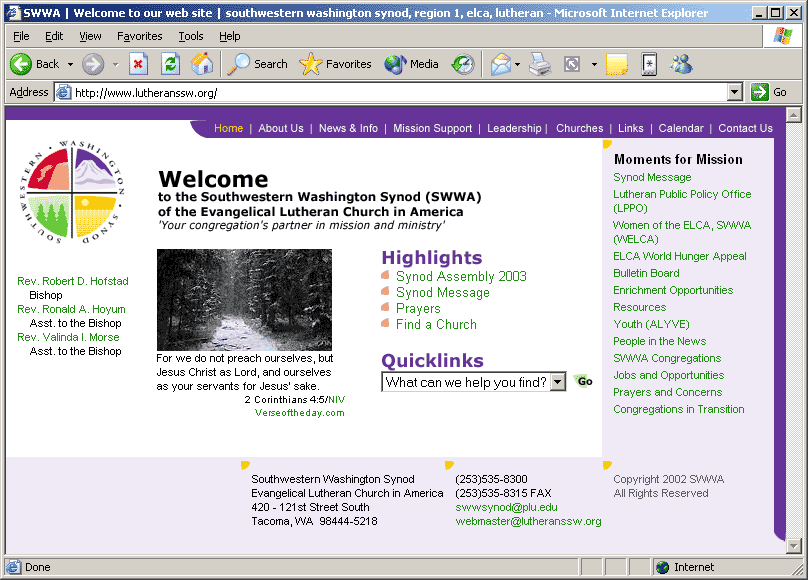Viewport: 808px width, 580px height.
Task: Go to Leadership nav tab
Action: coord(514,128)
